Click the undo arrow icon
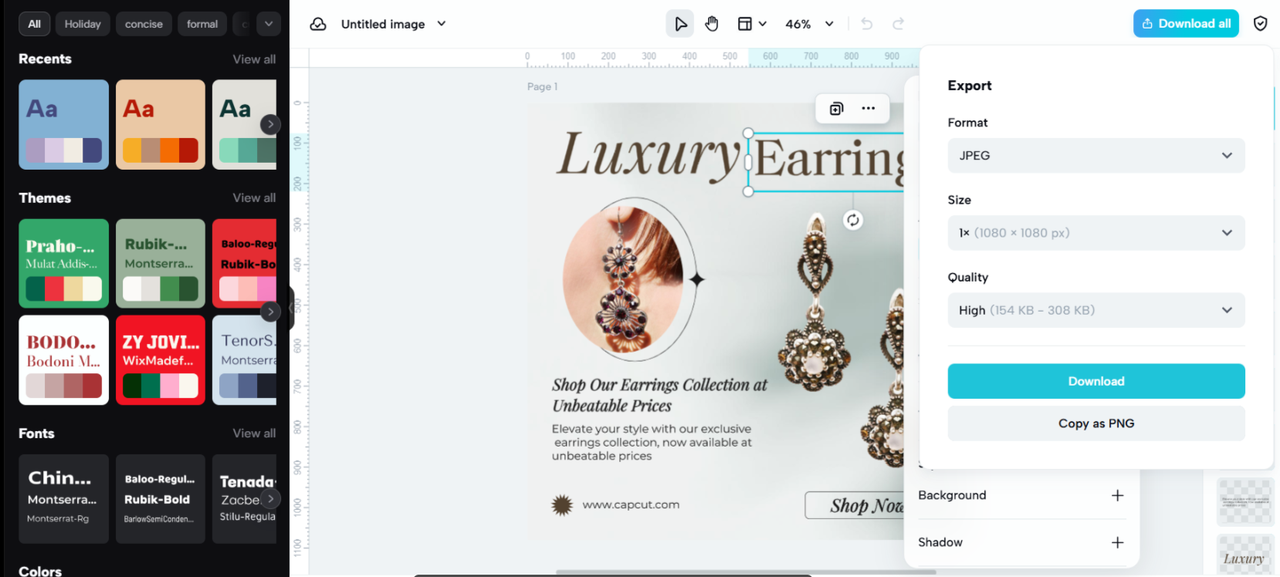Image resolution: width=1280 pixels, height=577 pixels. tap(867, 24)
